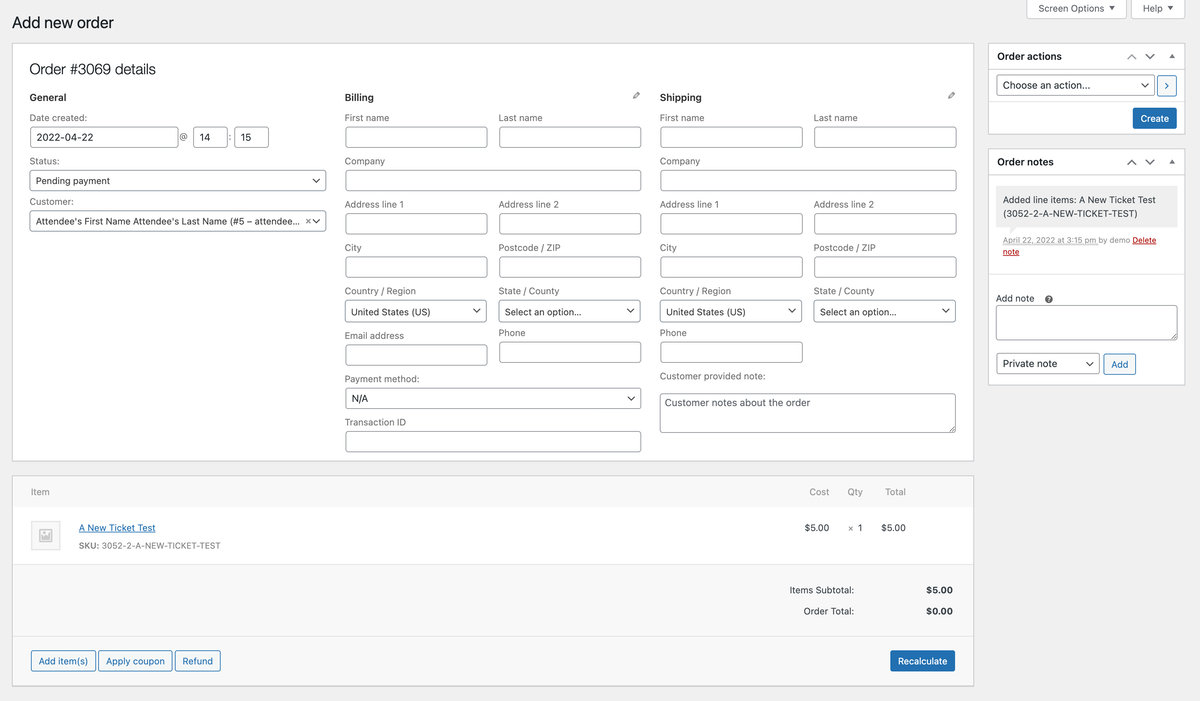1200x701 pixels.
Task: Open billing State / County dropdown
Action: click(570, 312)
